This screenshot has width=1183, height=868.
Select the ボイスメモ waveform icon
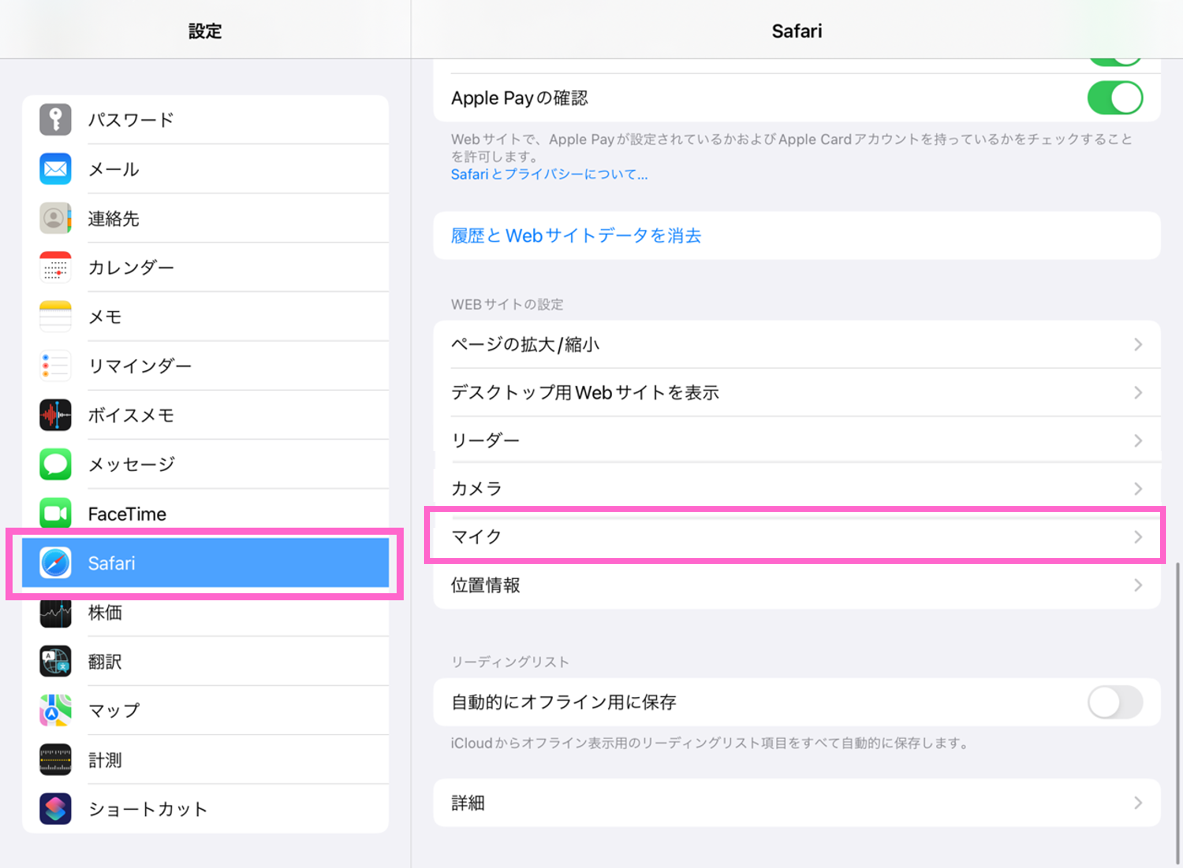(x=56, y=415)
